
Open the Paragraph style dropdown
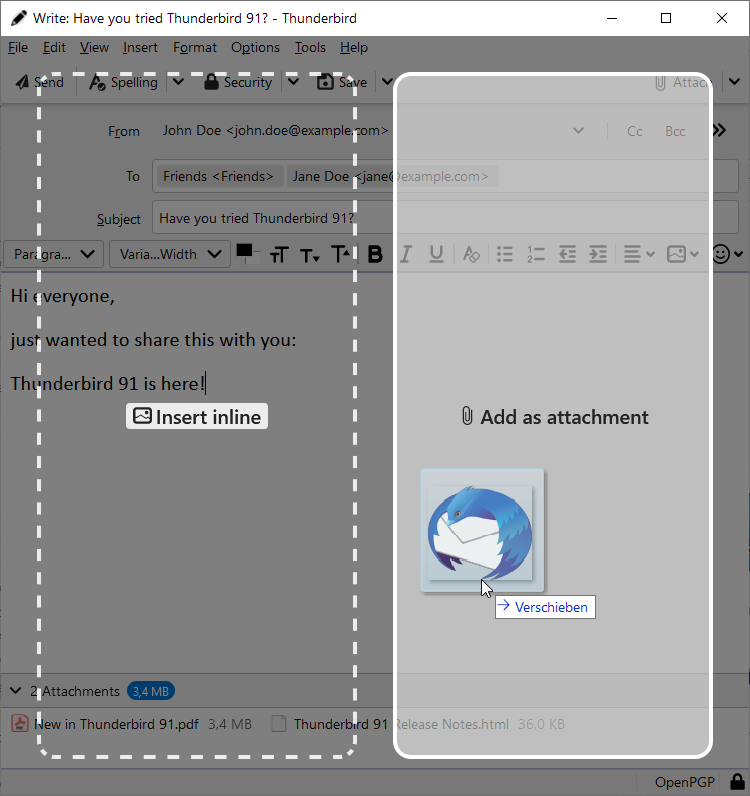53,254
